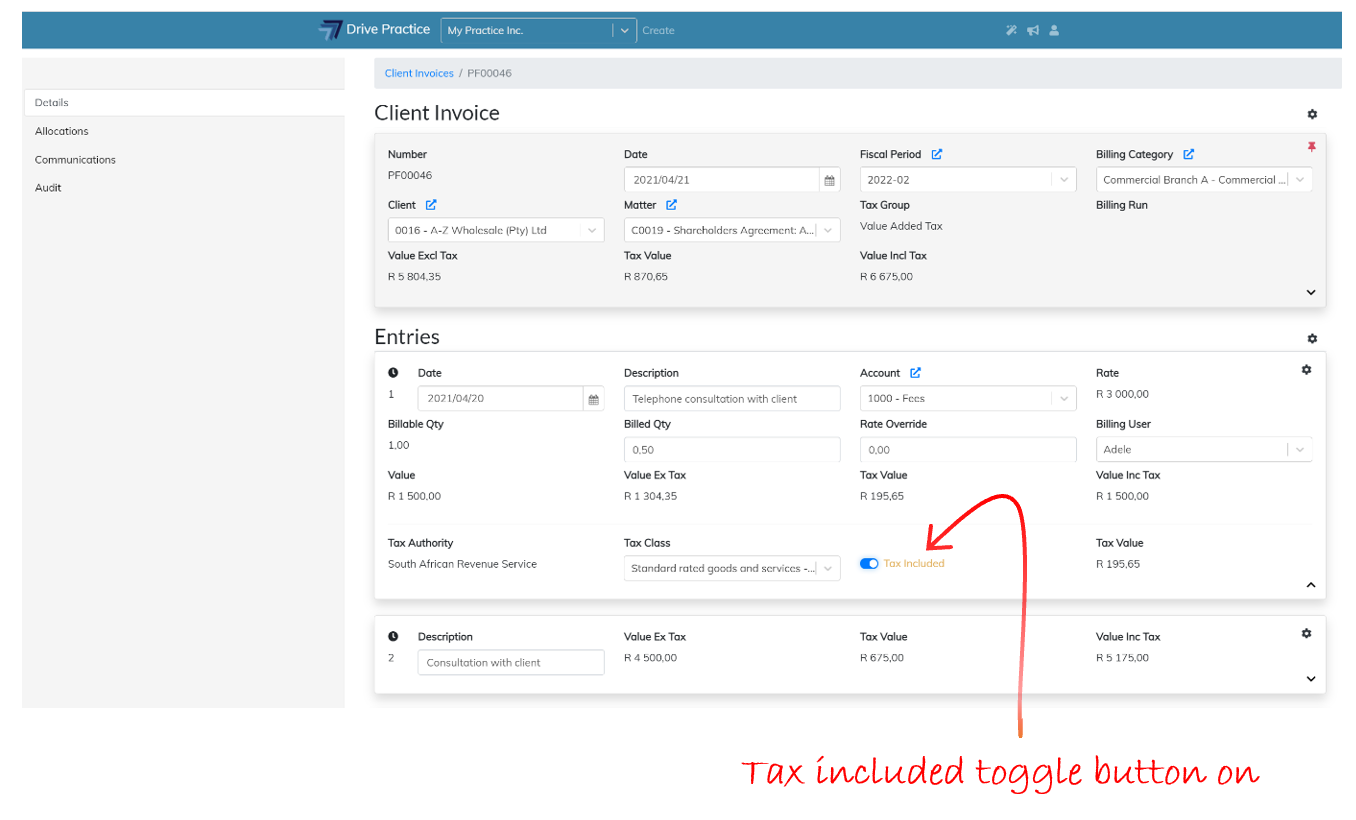Open the user profile icon

(1054, 30)
